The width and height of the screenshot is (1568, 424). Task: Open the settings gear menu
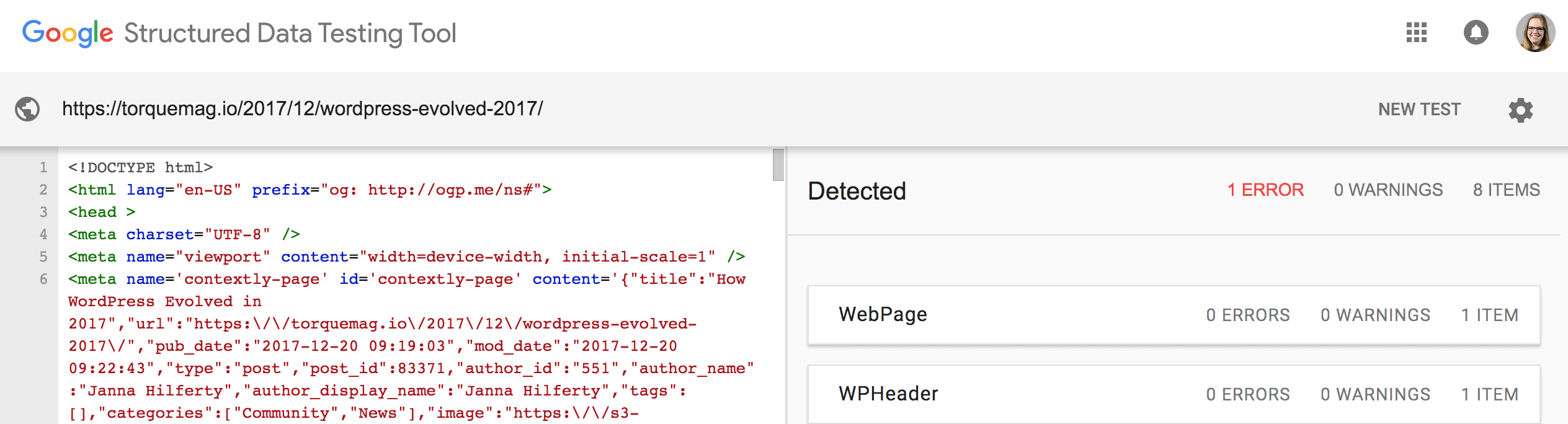[1520, 110]
